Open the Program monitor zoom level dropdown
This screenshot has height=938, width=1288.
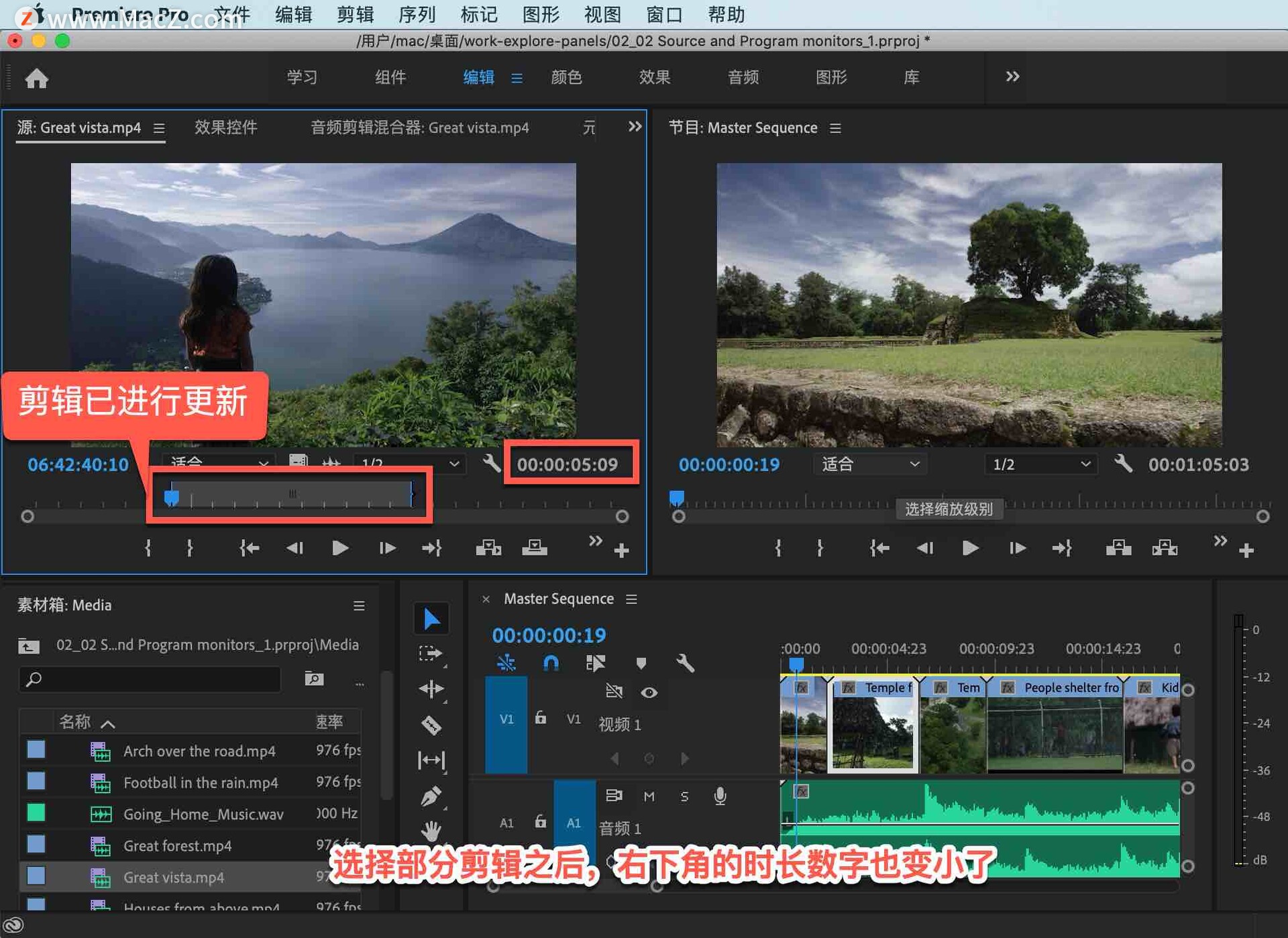870,464
